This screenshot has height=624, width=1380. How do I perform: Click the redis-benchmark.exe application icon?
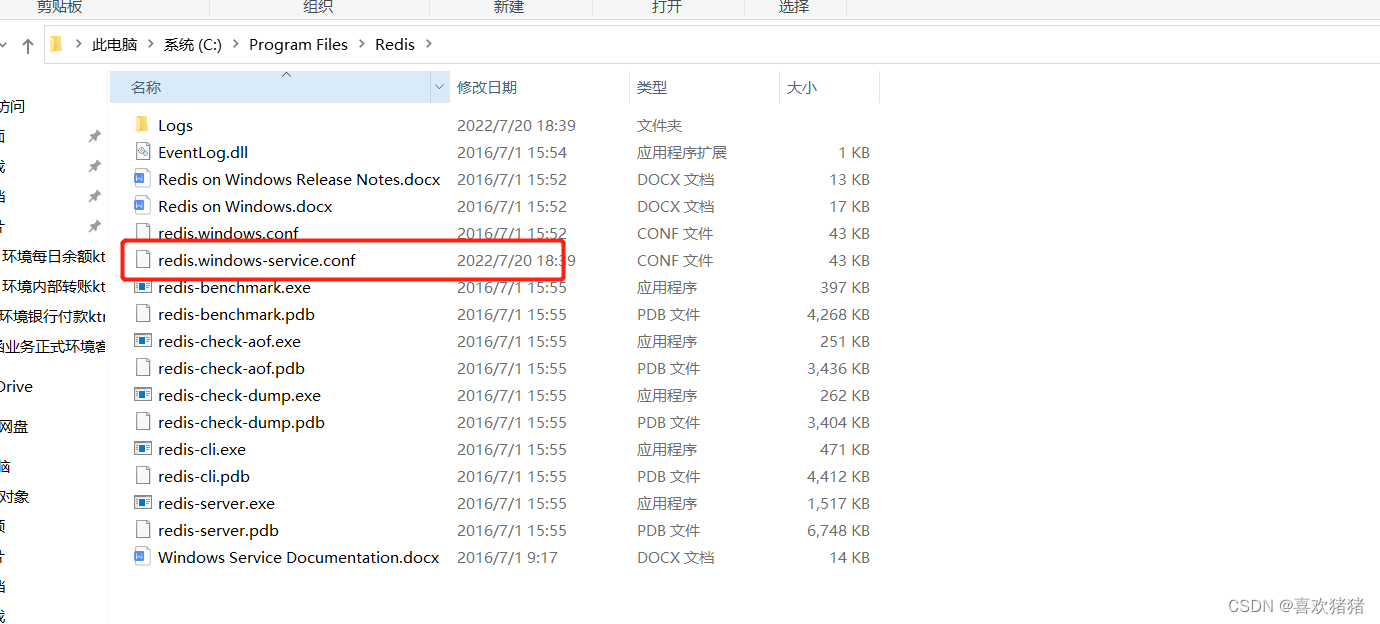tap(142, 287)
